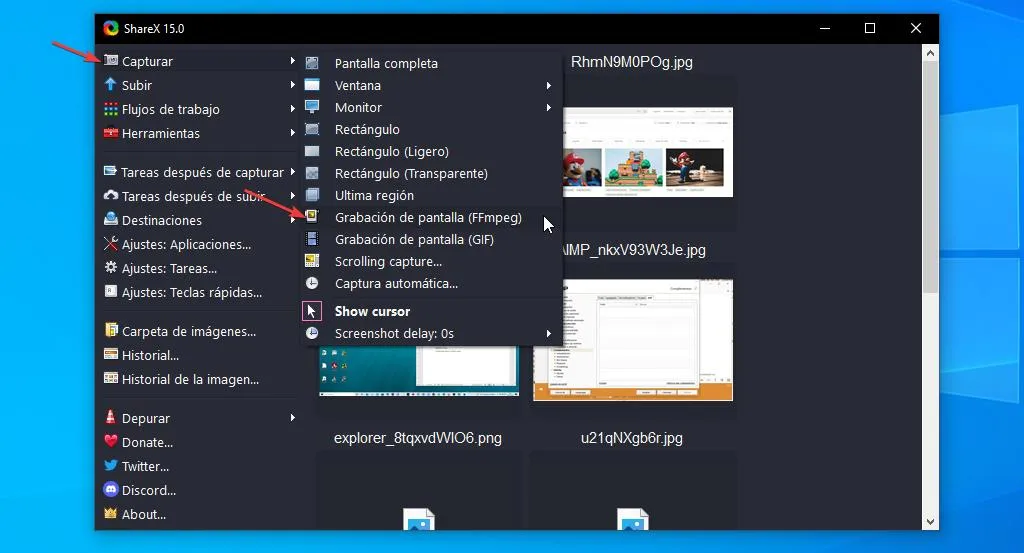This screenshot has width=1024, height=553.
Task: Open the Historial entry
Action: [x=150, y=355]
